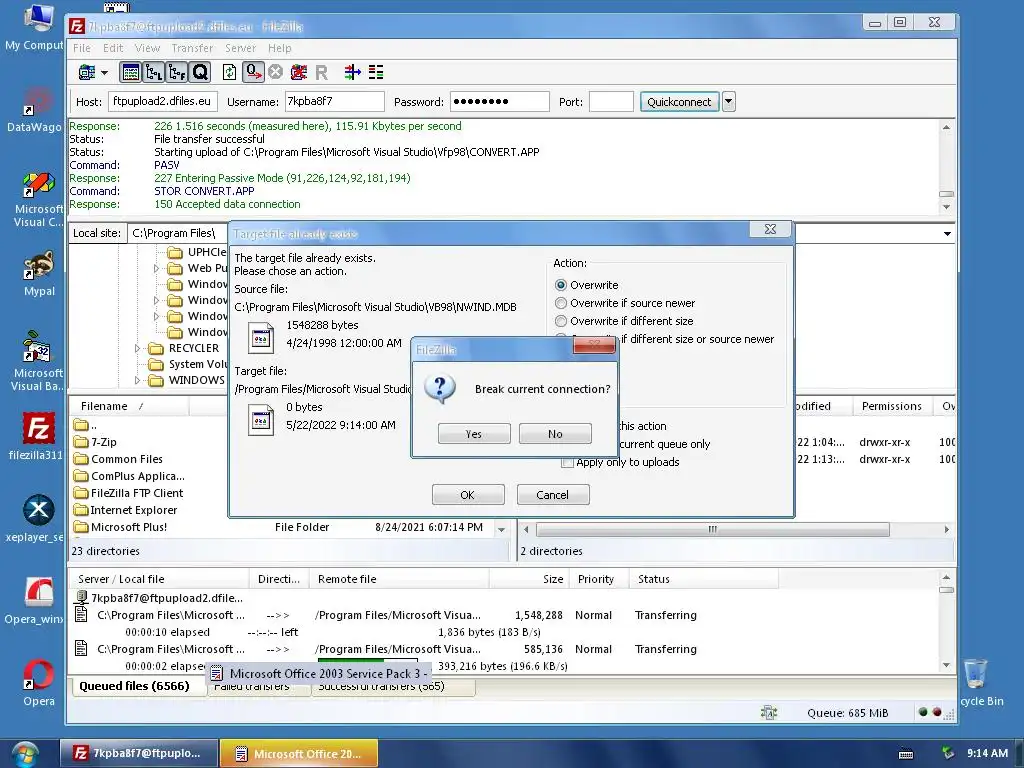The height and width of the screenshot is (768, 1024).
Task: Click No in the FileZilla dialog
Action: click(555, 434)
